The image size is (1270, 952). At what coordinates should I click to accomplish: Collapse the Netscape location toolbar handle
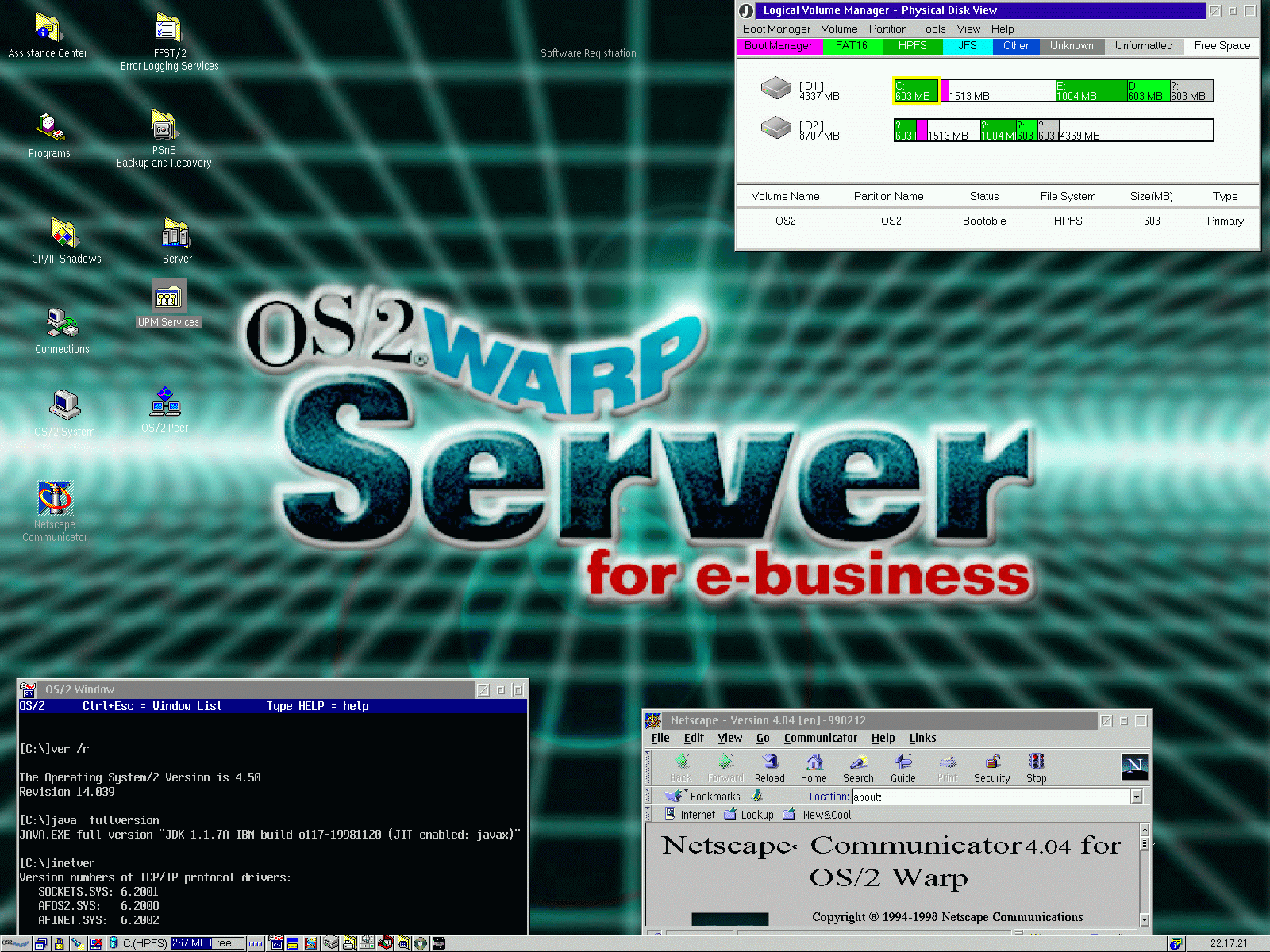coord(648,797)
